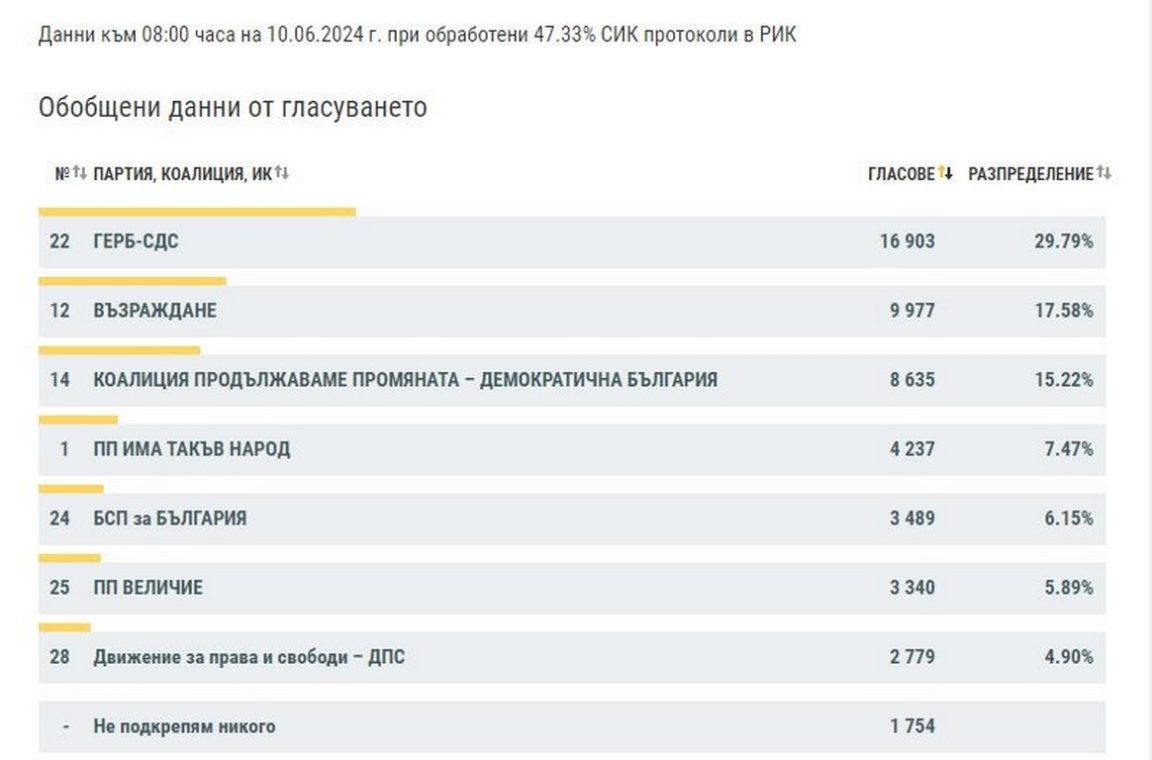The width and height of the screenshot is (1152, 760).
Task: Click the 29.79% distribution value
Action: pos(1063,242)
